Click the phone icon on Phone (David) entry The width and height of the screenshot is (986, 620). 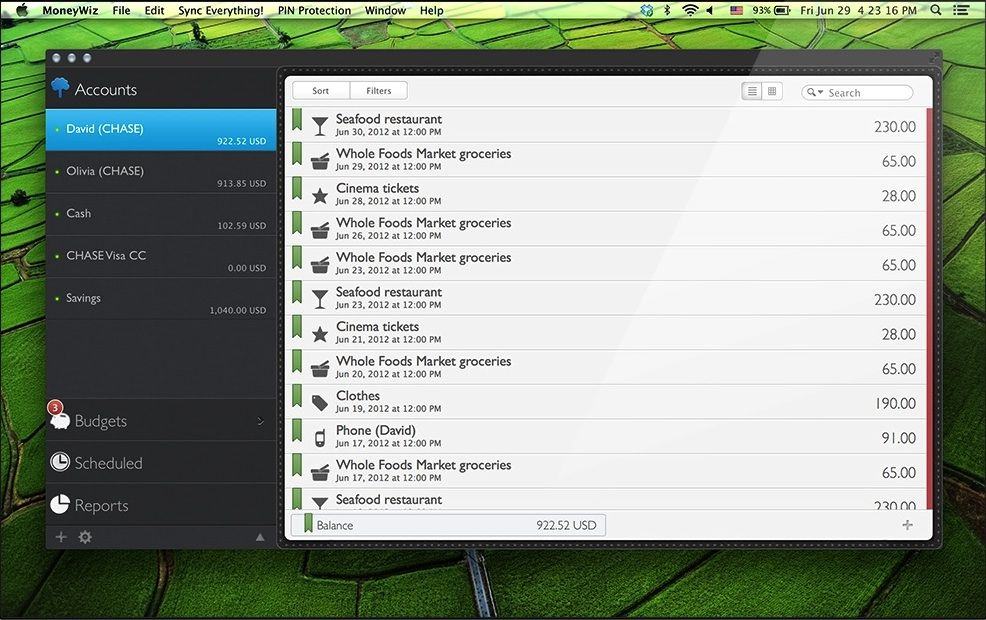320,437
